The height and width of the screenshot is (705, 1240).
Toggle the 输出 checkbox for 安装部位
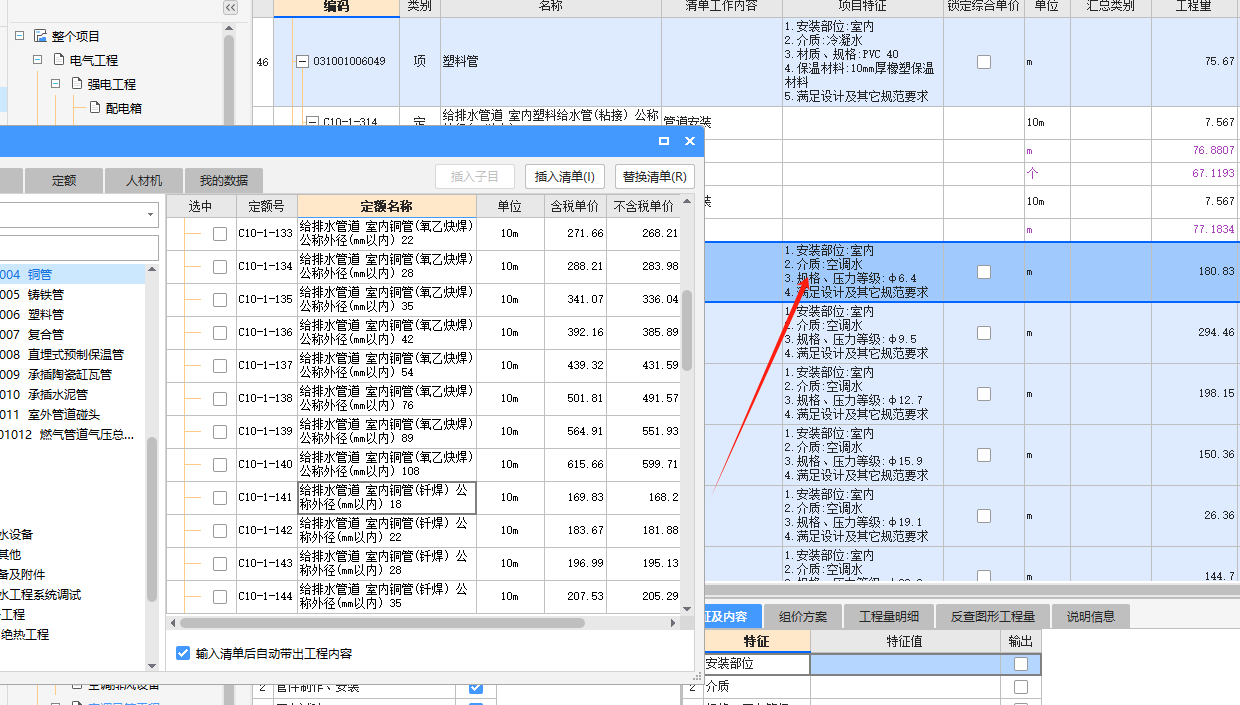[1021, 664]
